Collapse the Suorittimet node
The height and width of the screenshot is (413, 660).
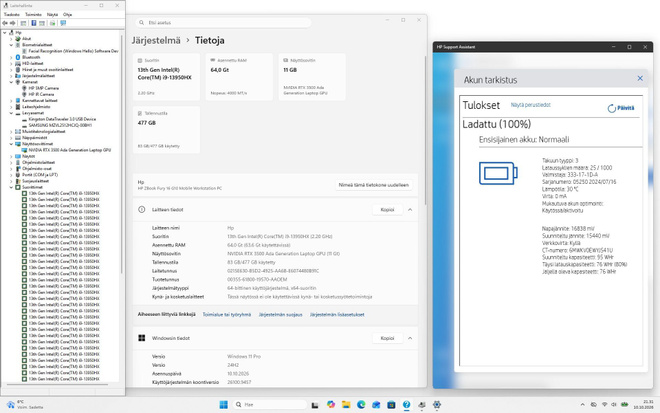click(x=11, y=187)
